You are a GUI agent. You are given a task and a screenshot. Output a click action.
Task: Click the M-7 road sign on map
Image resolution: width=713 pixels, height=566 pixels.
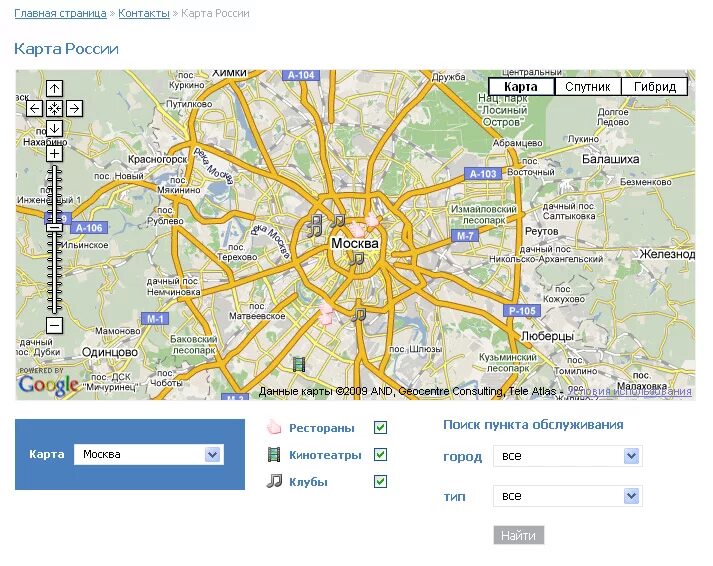(x=465, y=235)
